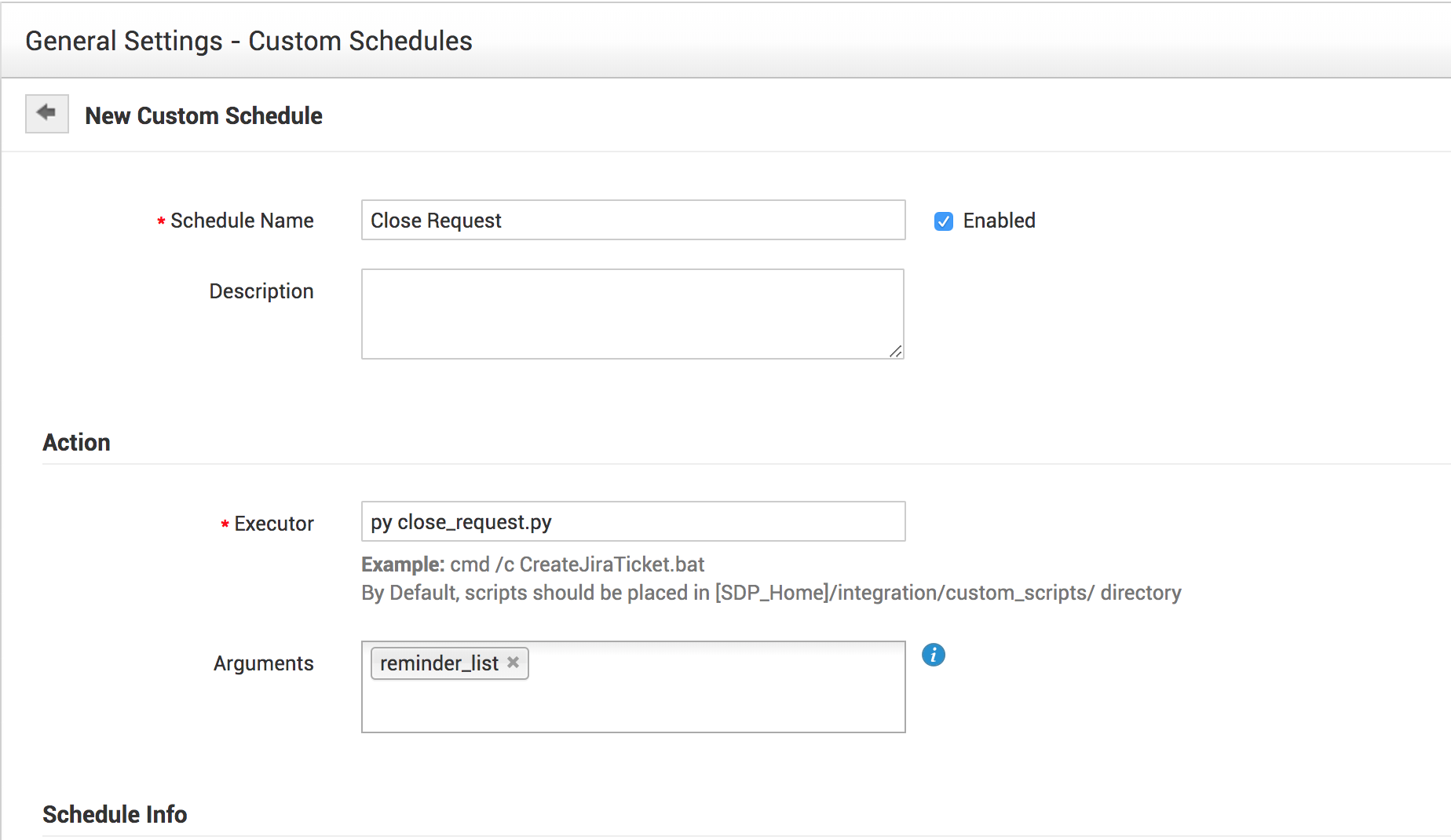Screen dimensions: 1451x840
Task: Remove the reminder_list argument tag
Action: coord(514,663)
